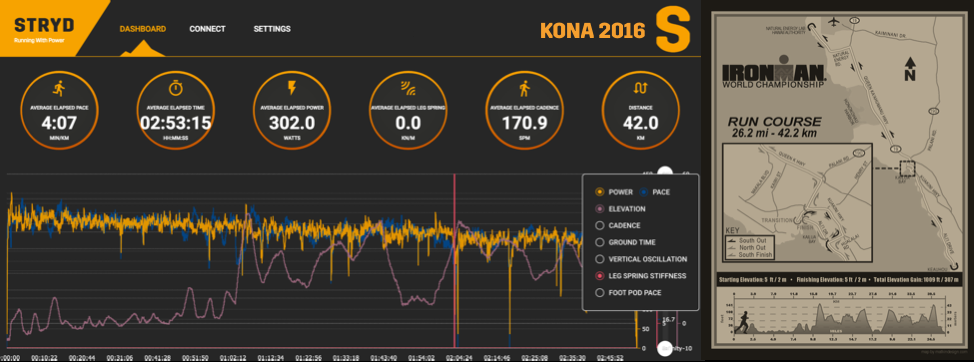Enable the Cadence series
The width and height of the screenshot is (974, 362).
click(x=599, y=225)
